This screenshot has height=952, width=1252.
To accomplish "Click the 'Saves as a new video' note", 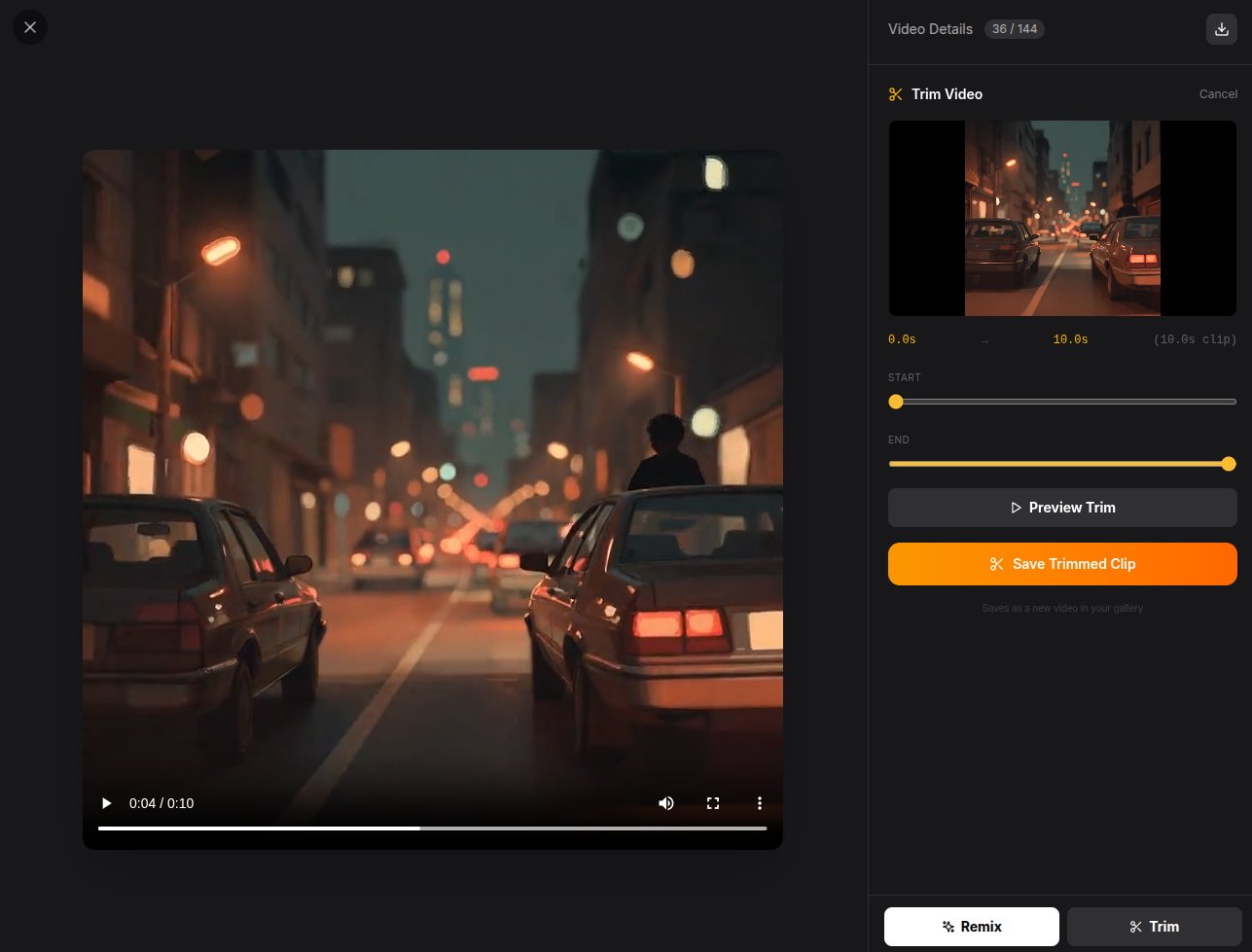I will (x=1062, y=609).
